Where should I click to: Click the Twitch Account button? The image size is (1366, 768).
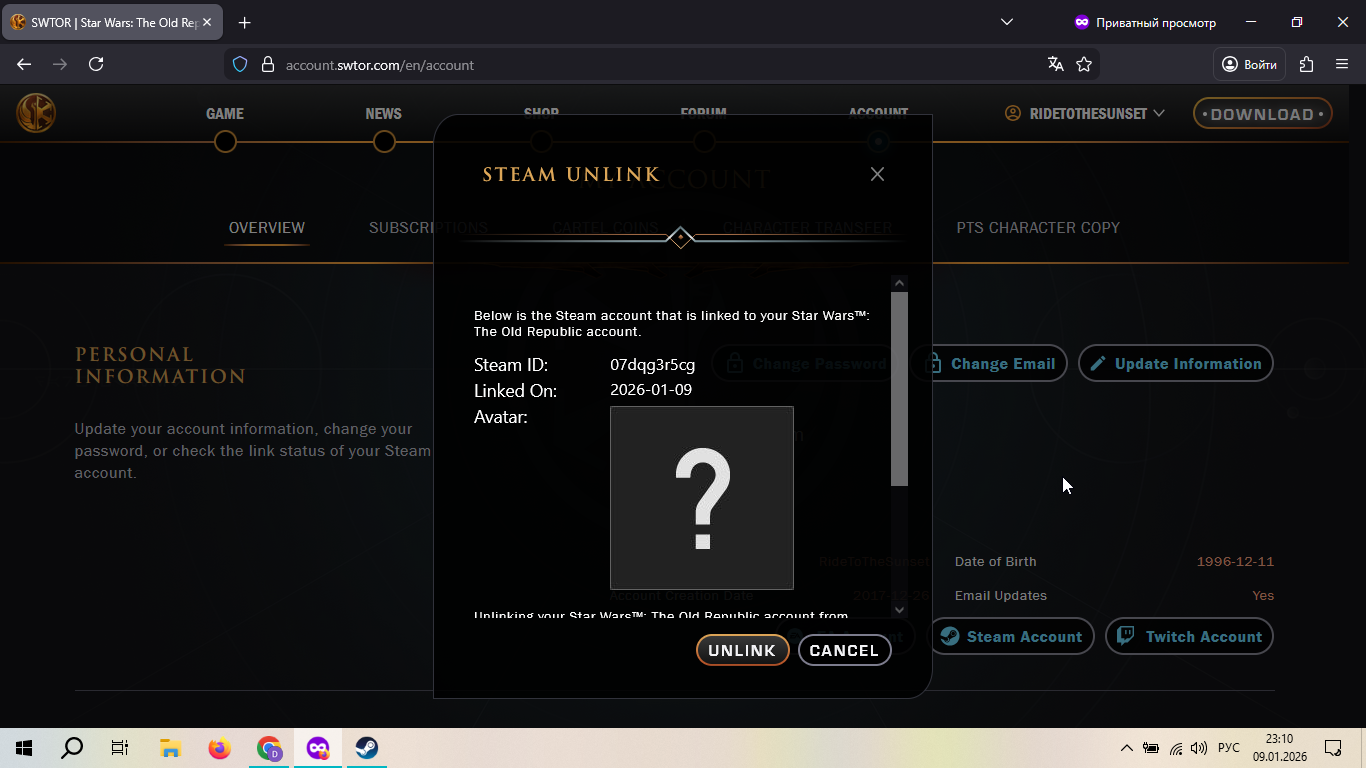(x=1189, y=637)
